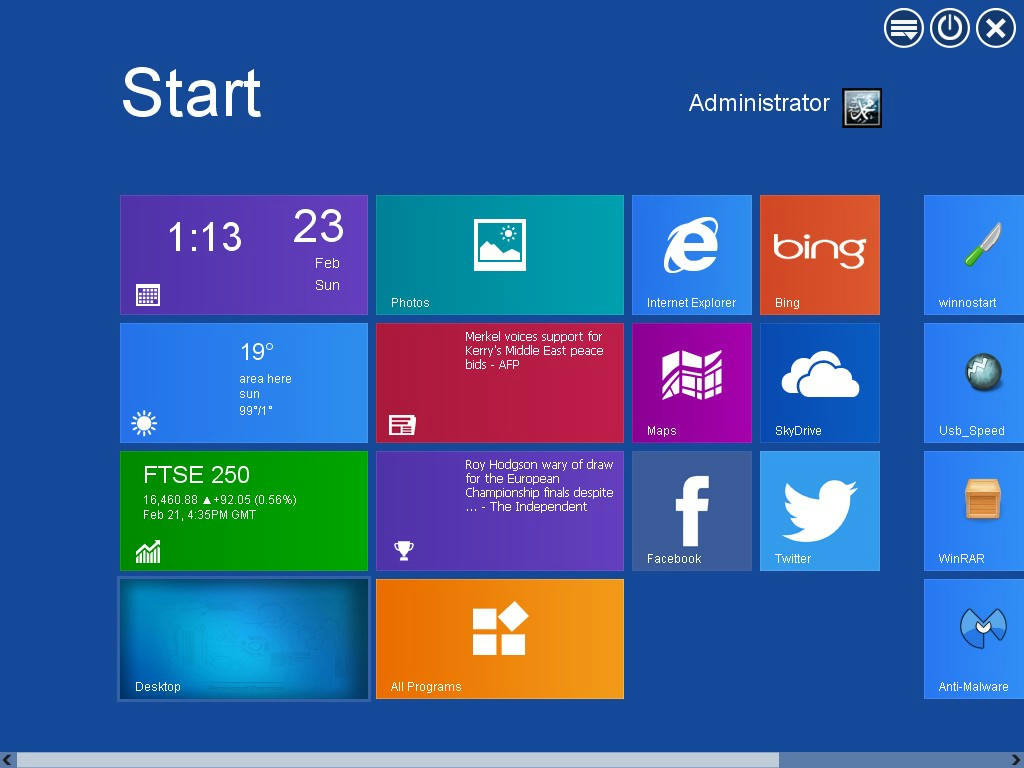
Task: Click the calendar icon on clock tile
Action: [148, 295]
